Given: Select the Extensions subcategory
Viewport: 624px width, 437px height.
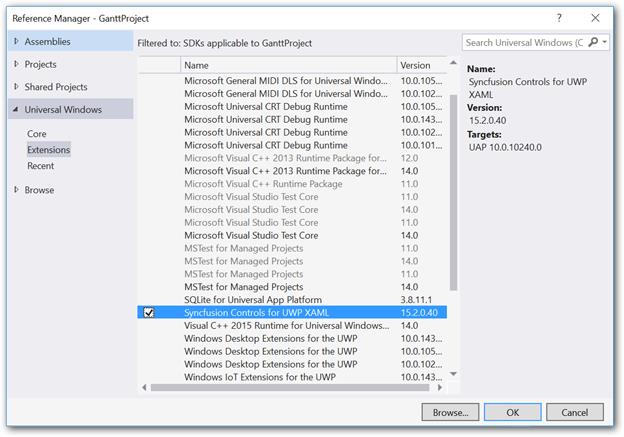Looking at the screenshot, I should [x=49, y=150].
